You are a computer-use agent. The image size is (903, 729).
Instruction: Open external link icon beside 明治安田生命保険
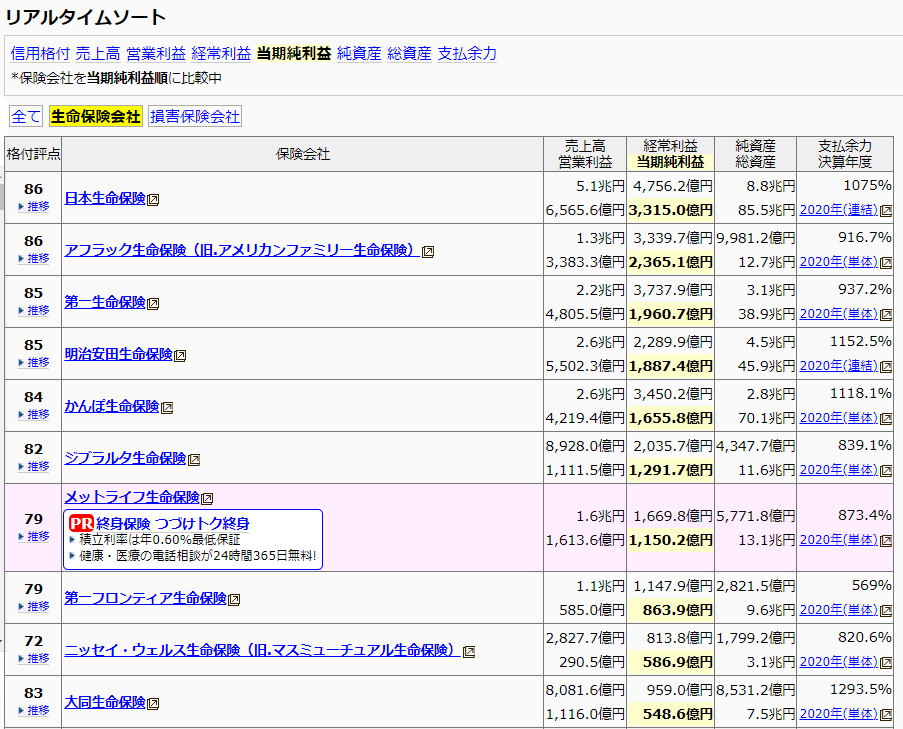tap(180, 356)
